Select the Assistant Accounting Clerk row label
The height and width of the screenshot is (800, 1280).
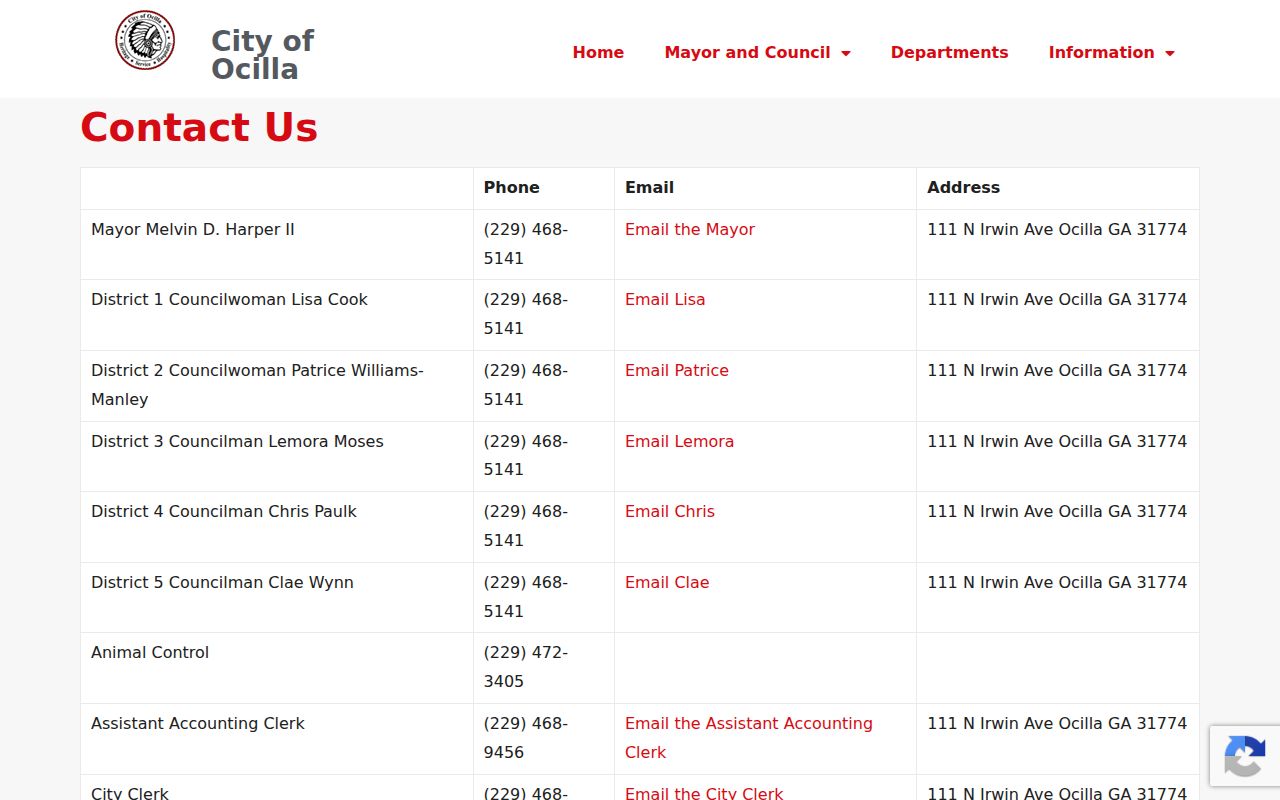(x=198, y=723)
